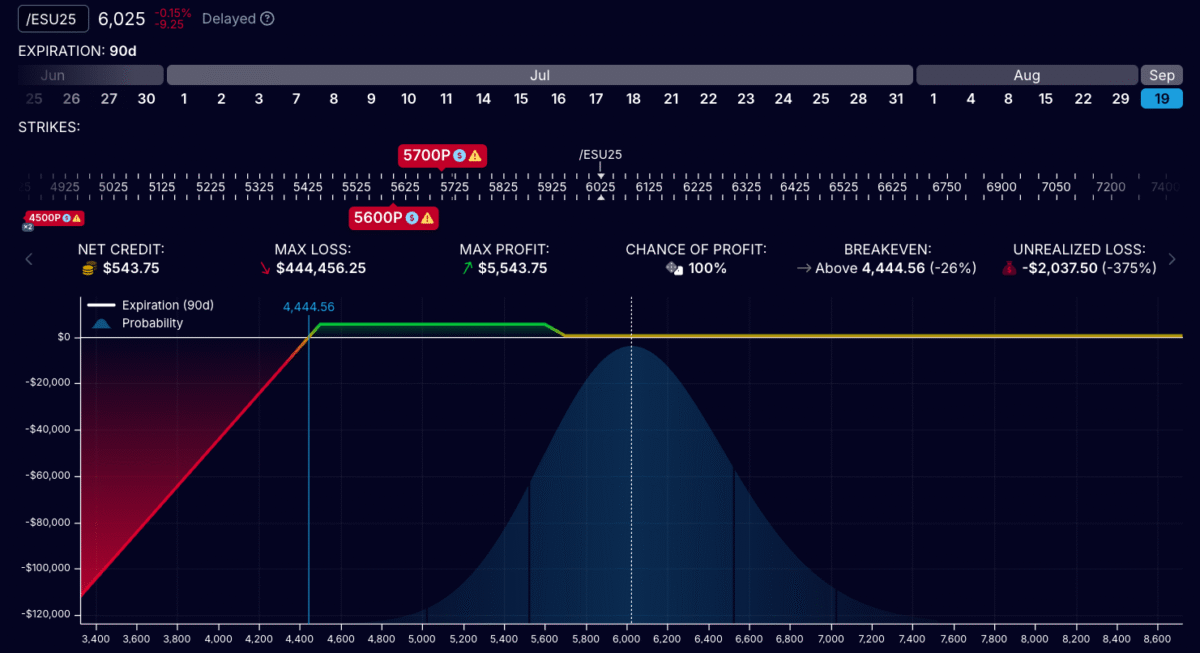Screen dimensions: 1200x653
Task: Click the Chance of Profit dice icon
Action: [674, 268]
